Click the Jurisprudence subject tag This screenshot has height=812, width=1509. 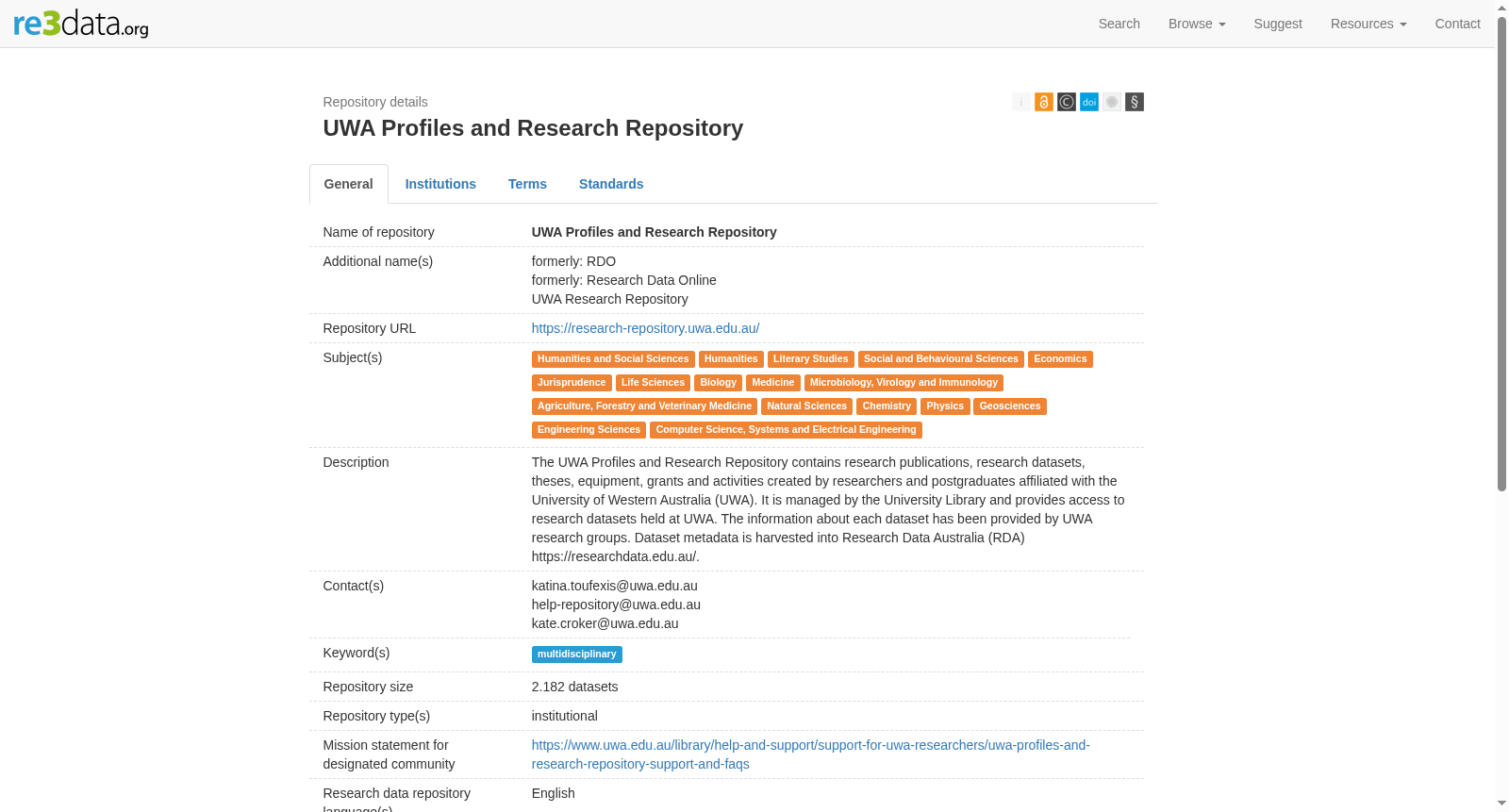coord(572,383)
